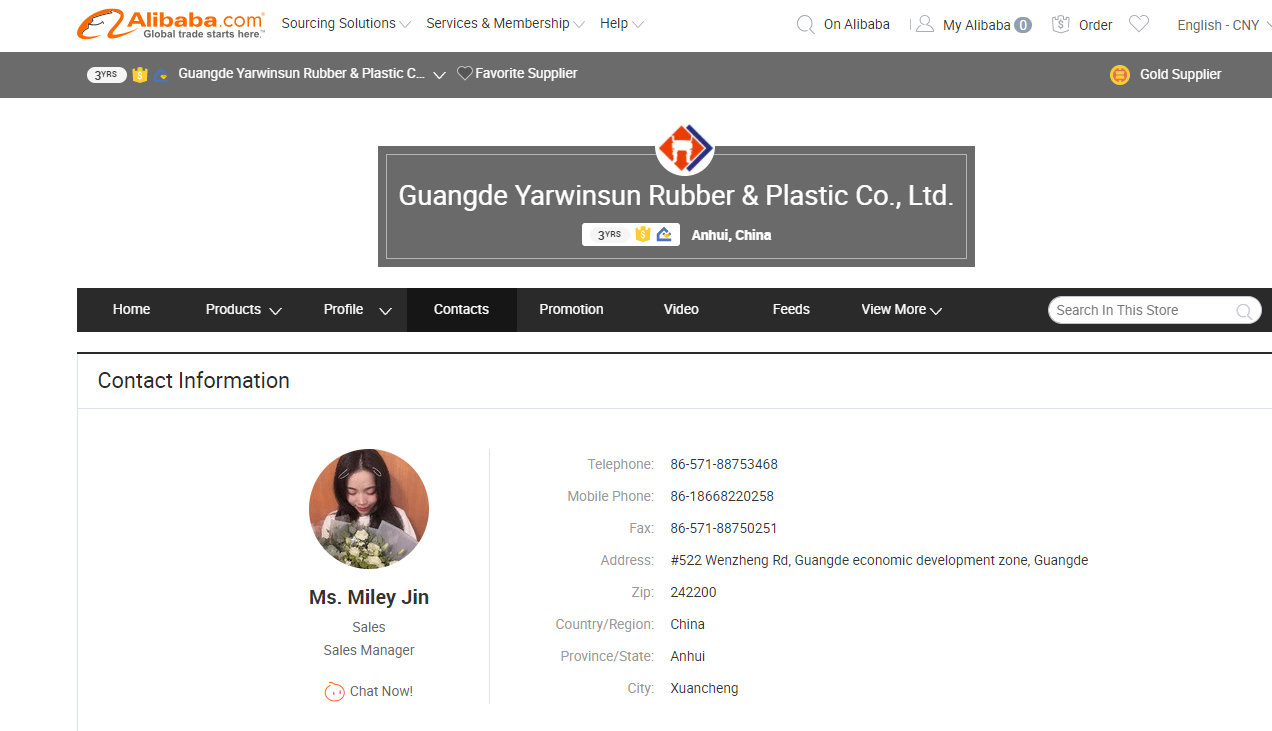This screenshot has height=731, width=1272.
Task: Open the English - CNY language selector
Action: pyautogui.click(x=1224, y=25)
